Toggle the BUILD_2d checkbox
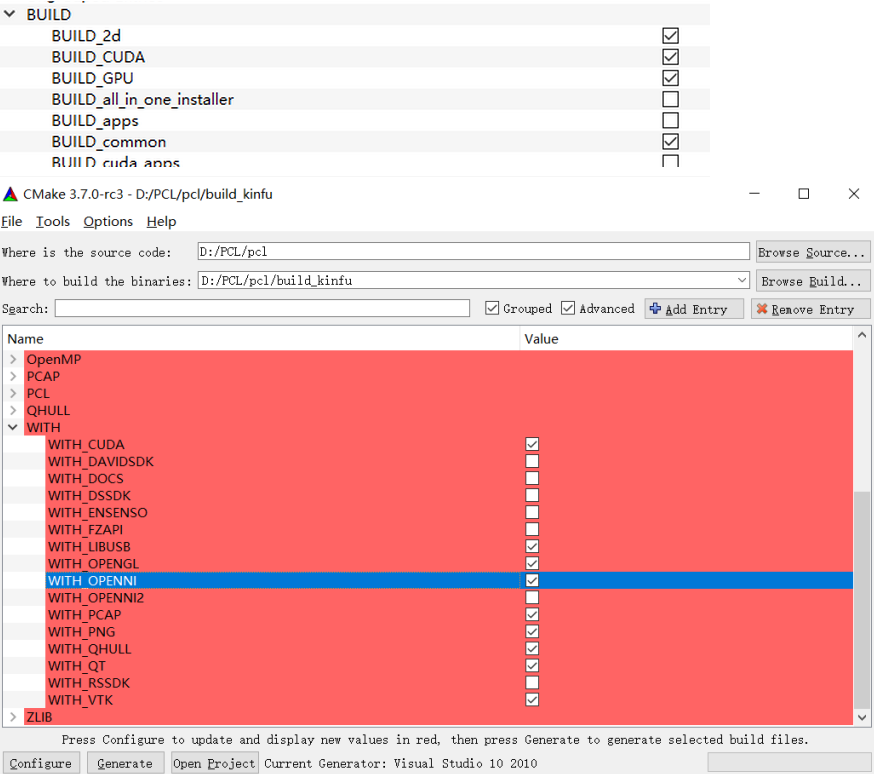The height and width of the screenshot is (774, 874). pos(671,36)
